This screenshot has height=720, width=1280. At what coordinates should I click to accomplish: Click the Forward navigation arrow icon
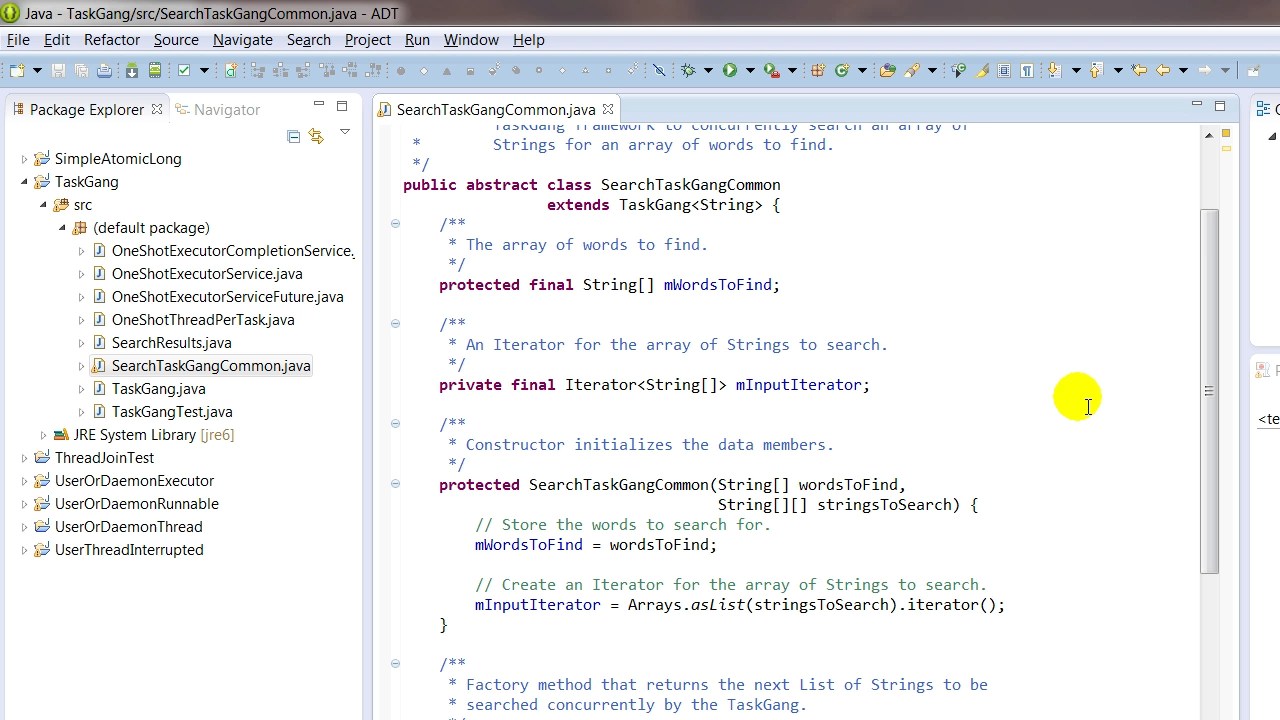pos(1205,70)
